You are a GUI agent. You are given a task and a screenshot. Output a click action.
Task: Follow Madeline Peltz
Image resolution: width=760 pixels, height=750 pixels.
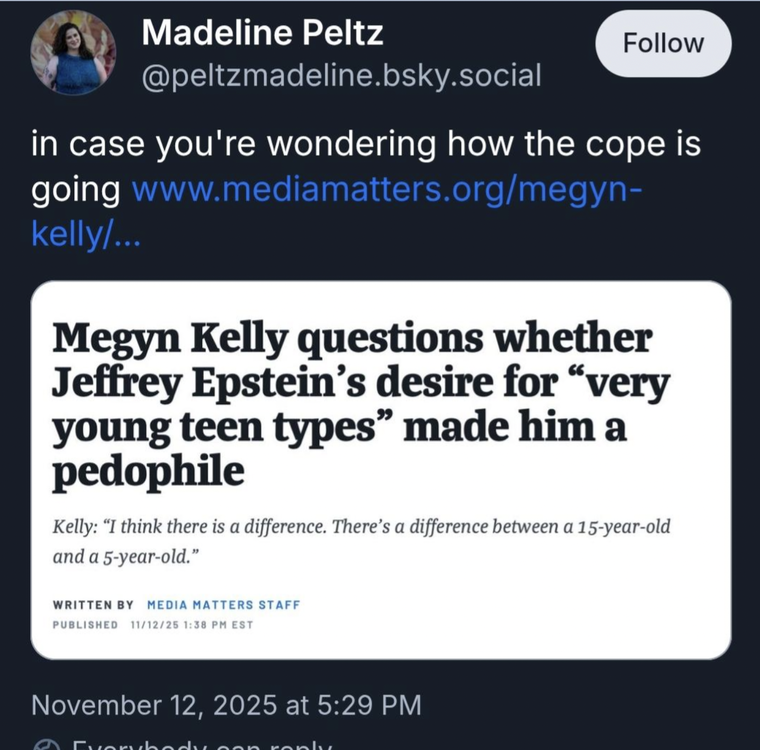(x=663, y=43)
